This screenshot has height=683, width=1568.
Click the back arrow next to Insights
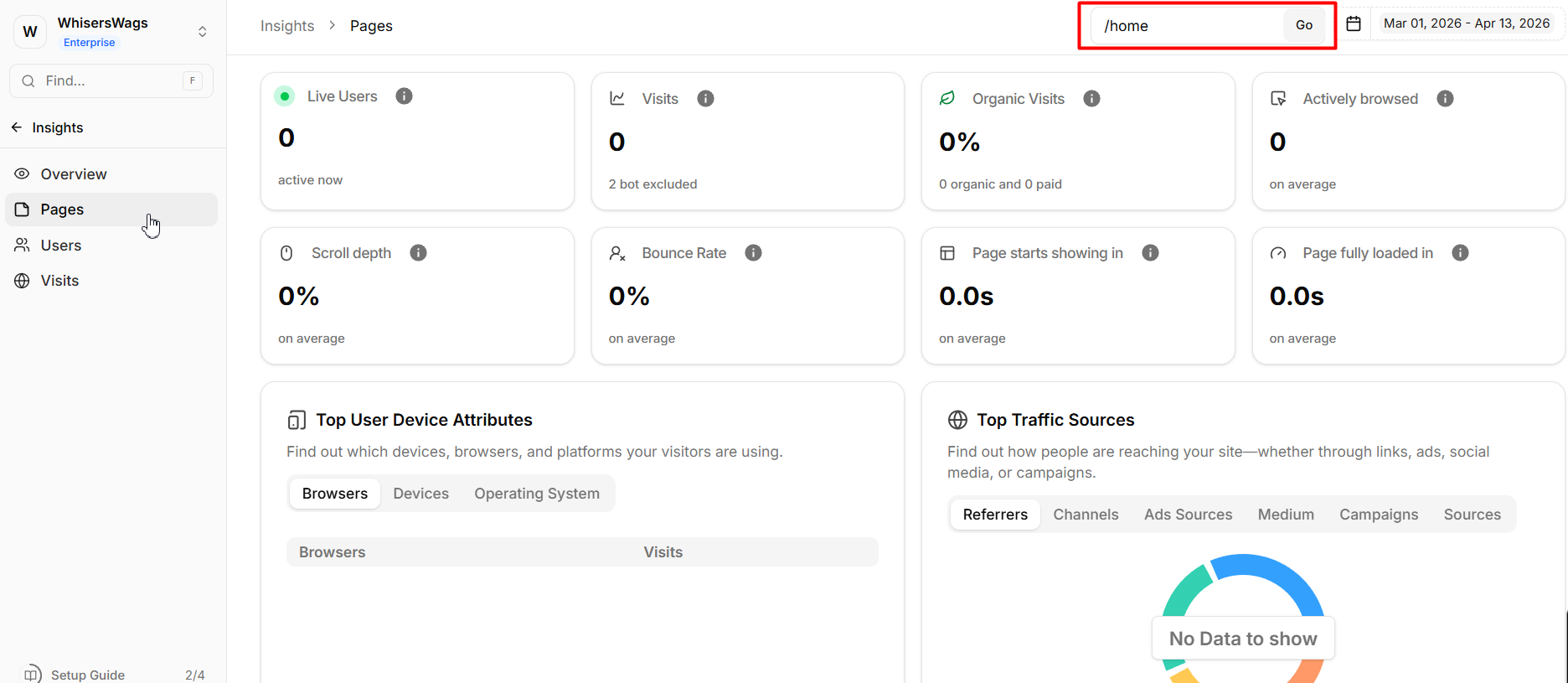coord(17,127)
